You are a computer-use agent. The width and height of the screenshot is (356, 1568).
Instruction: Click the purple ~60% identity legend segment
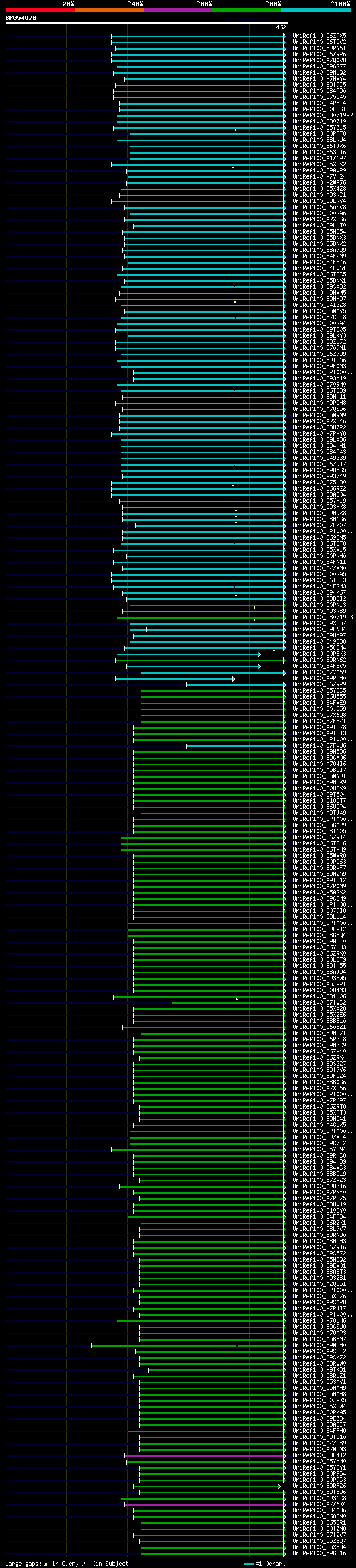point(179,10)
